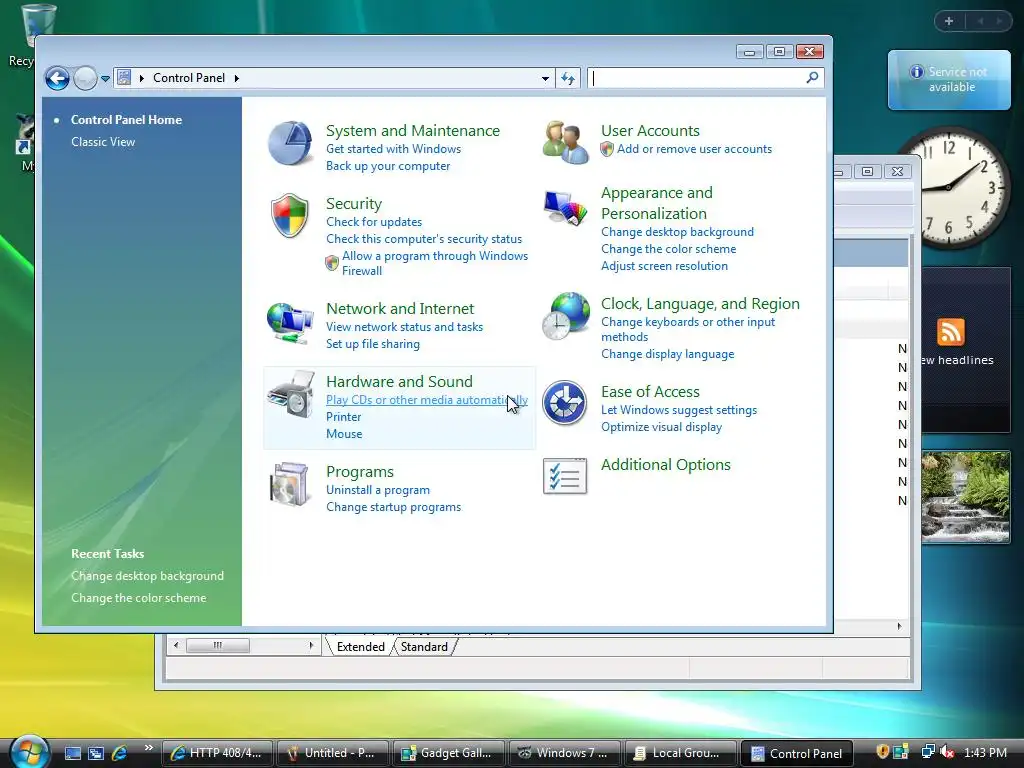Click the muted volume tray icon
The width and height of the screenshot is (1024, 768).
(946, 753)
